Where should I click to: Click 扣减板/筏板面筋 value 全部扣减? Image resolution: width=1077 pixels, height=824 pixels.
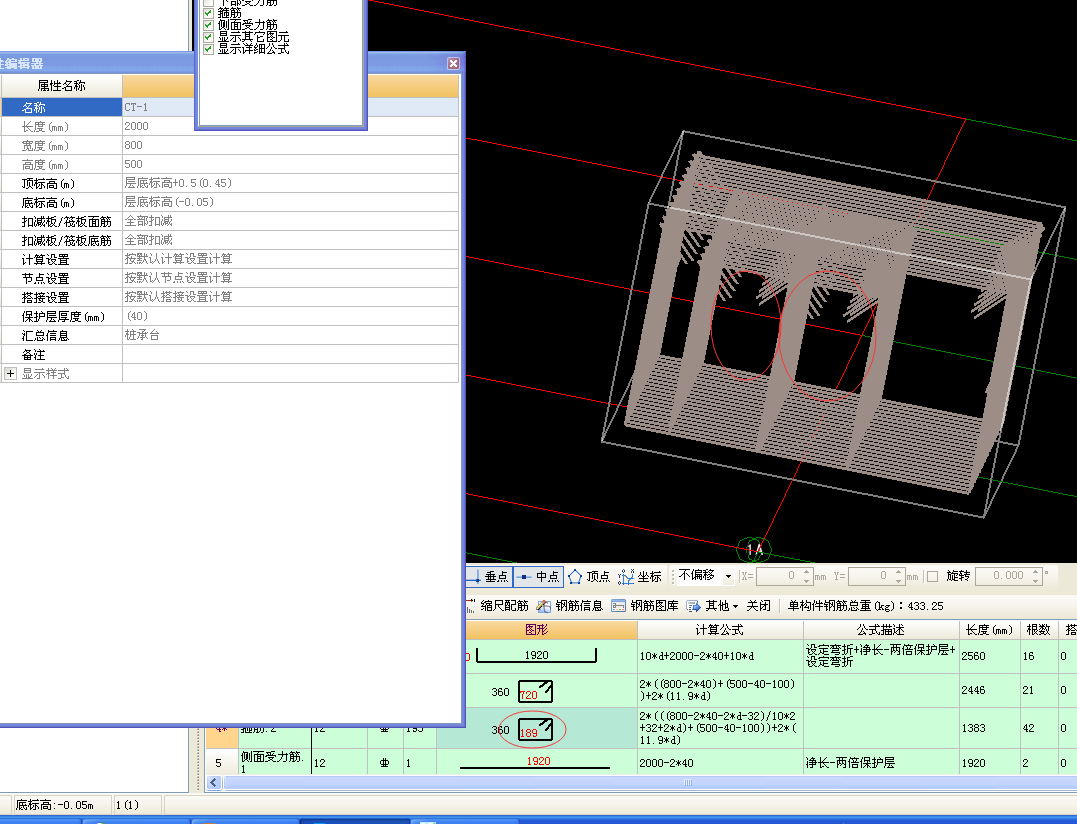coord(291,221)
